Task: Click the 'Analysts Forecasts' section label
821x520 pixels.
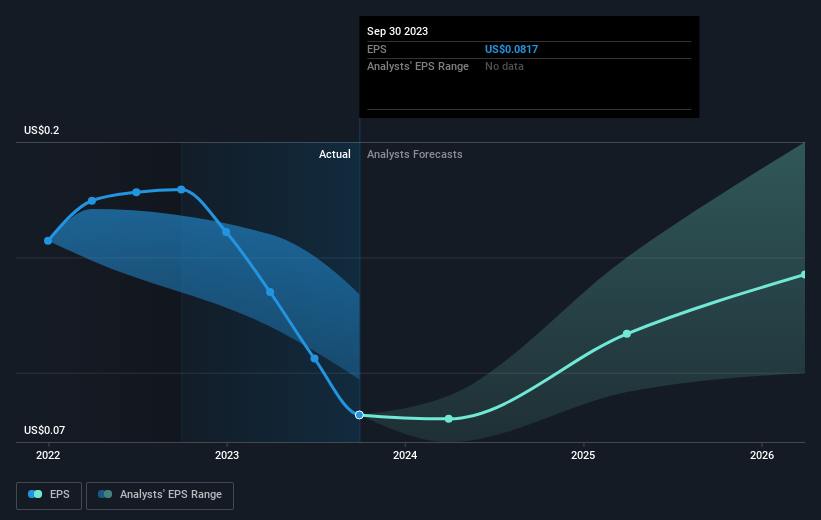Action: point(415,154)
